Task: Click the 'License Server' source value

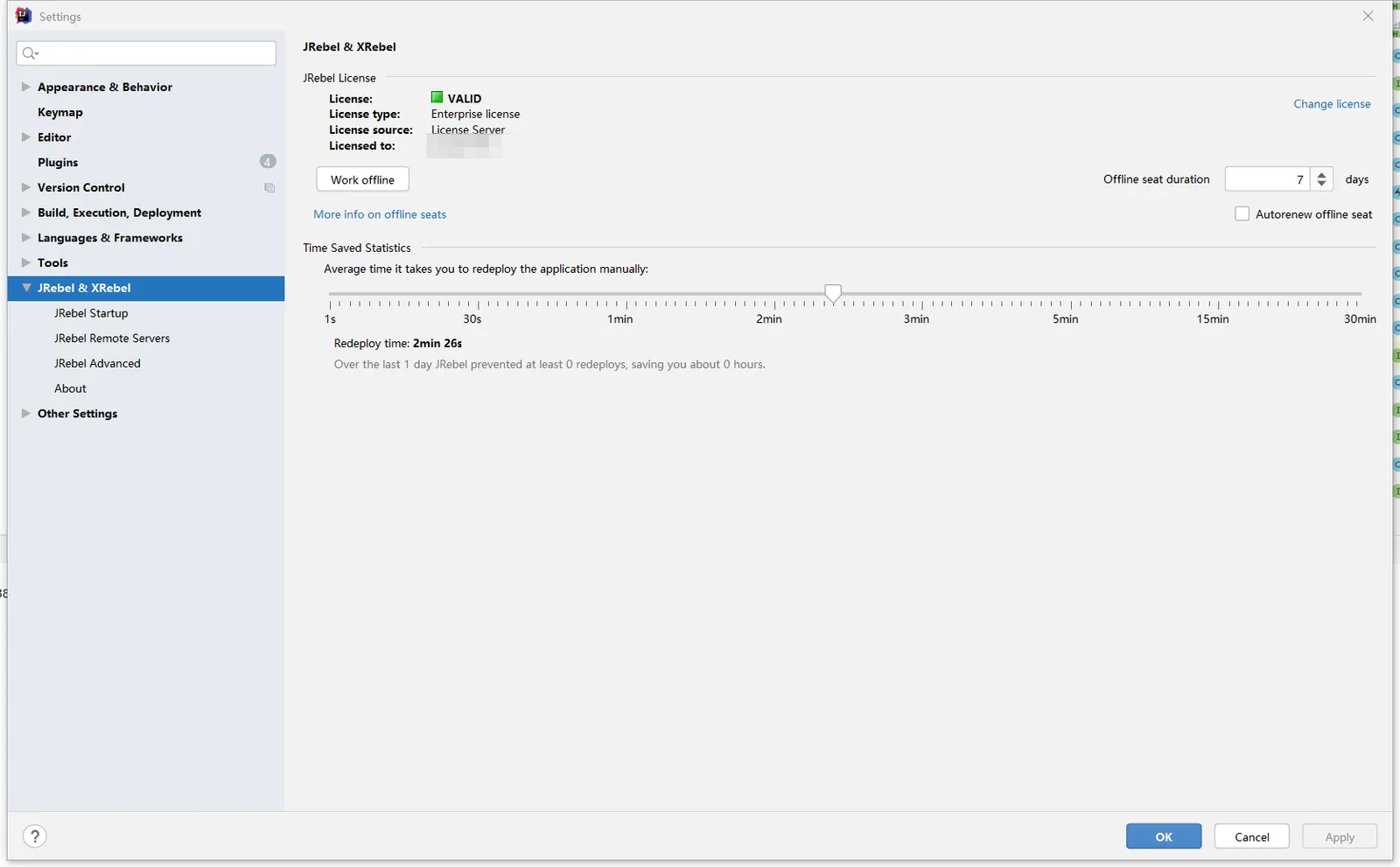Action: tap(468, 130)
